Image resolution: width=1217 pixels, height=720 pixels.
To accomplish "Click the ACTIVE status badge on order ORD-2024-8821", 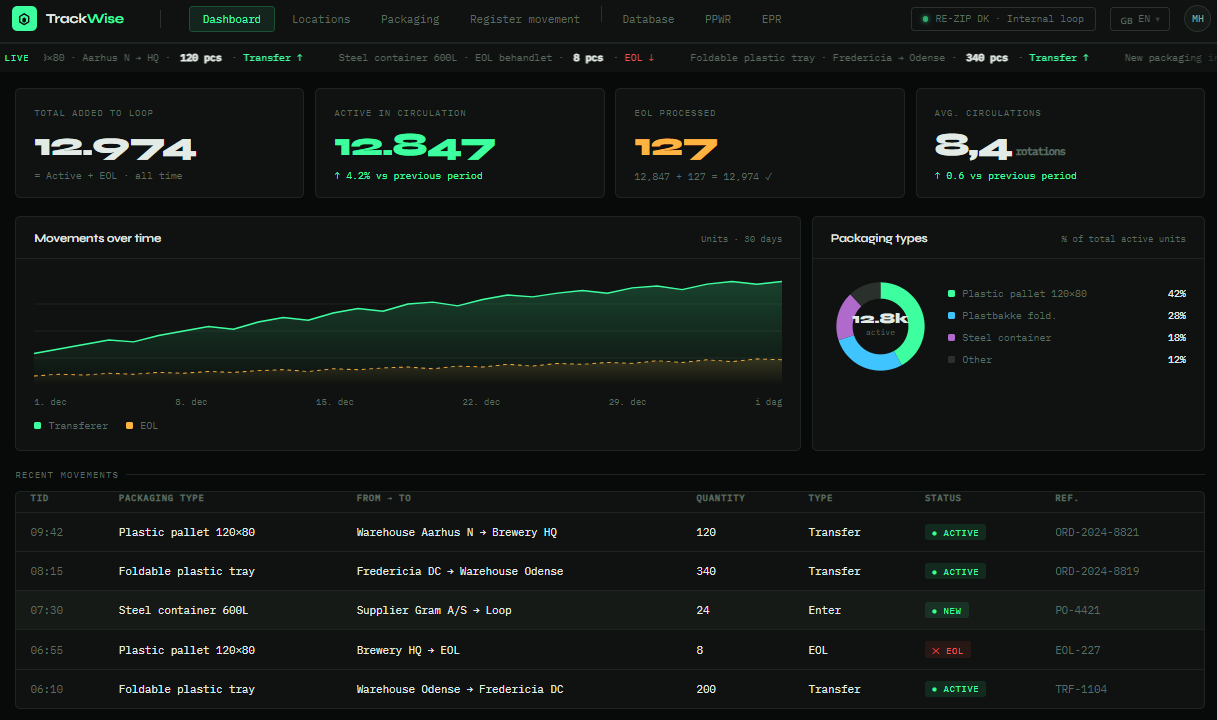I will point(955,532).
